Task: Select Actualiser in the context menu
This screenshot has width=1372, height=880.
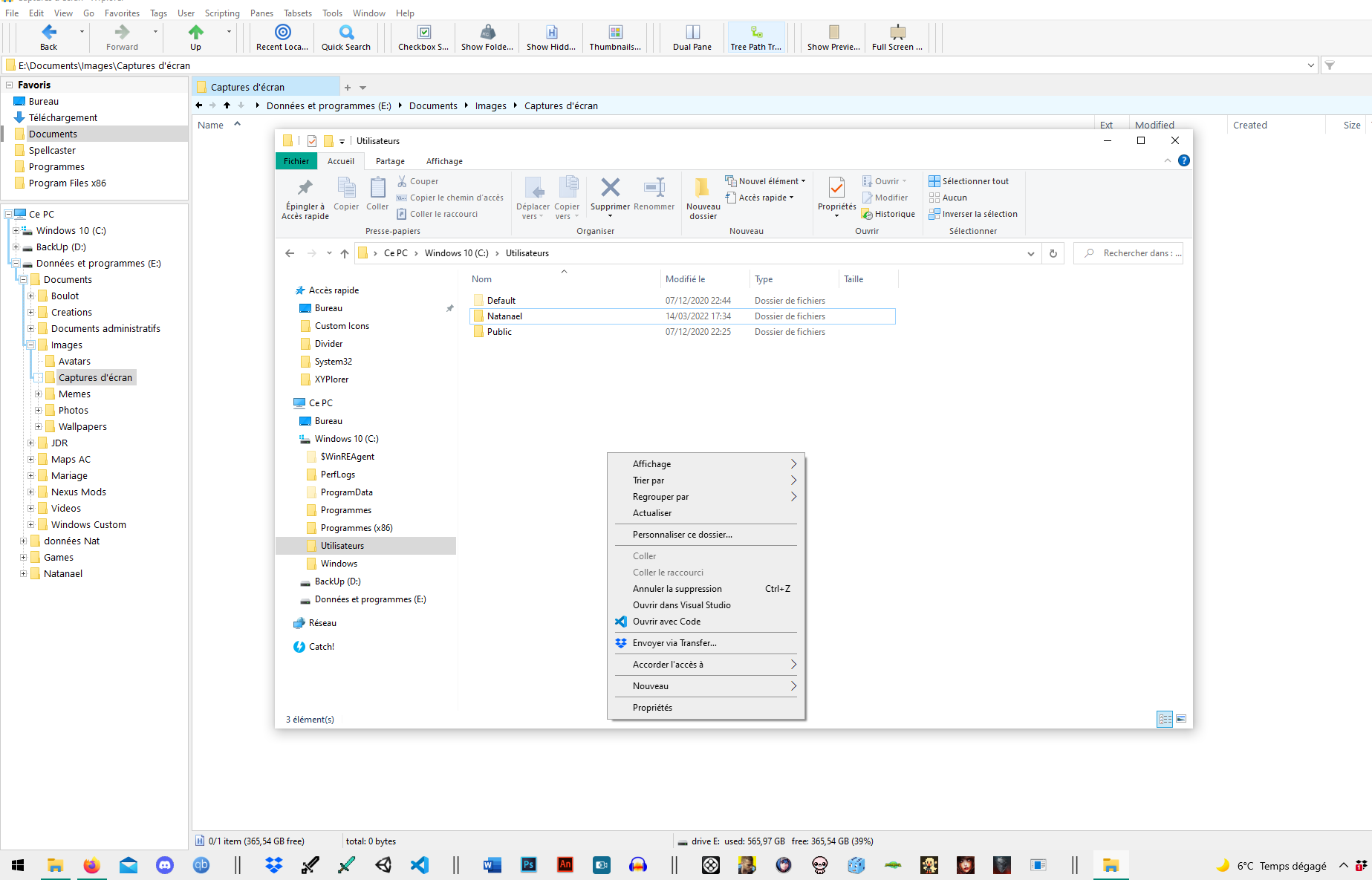Action: point(652,513)
